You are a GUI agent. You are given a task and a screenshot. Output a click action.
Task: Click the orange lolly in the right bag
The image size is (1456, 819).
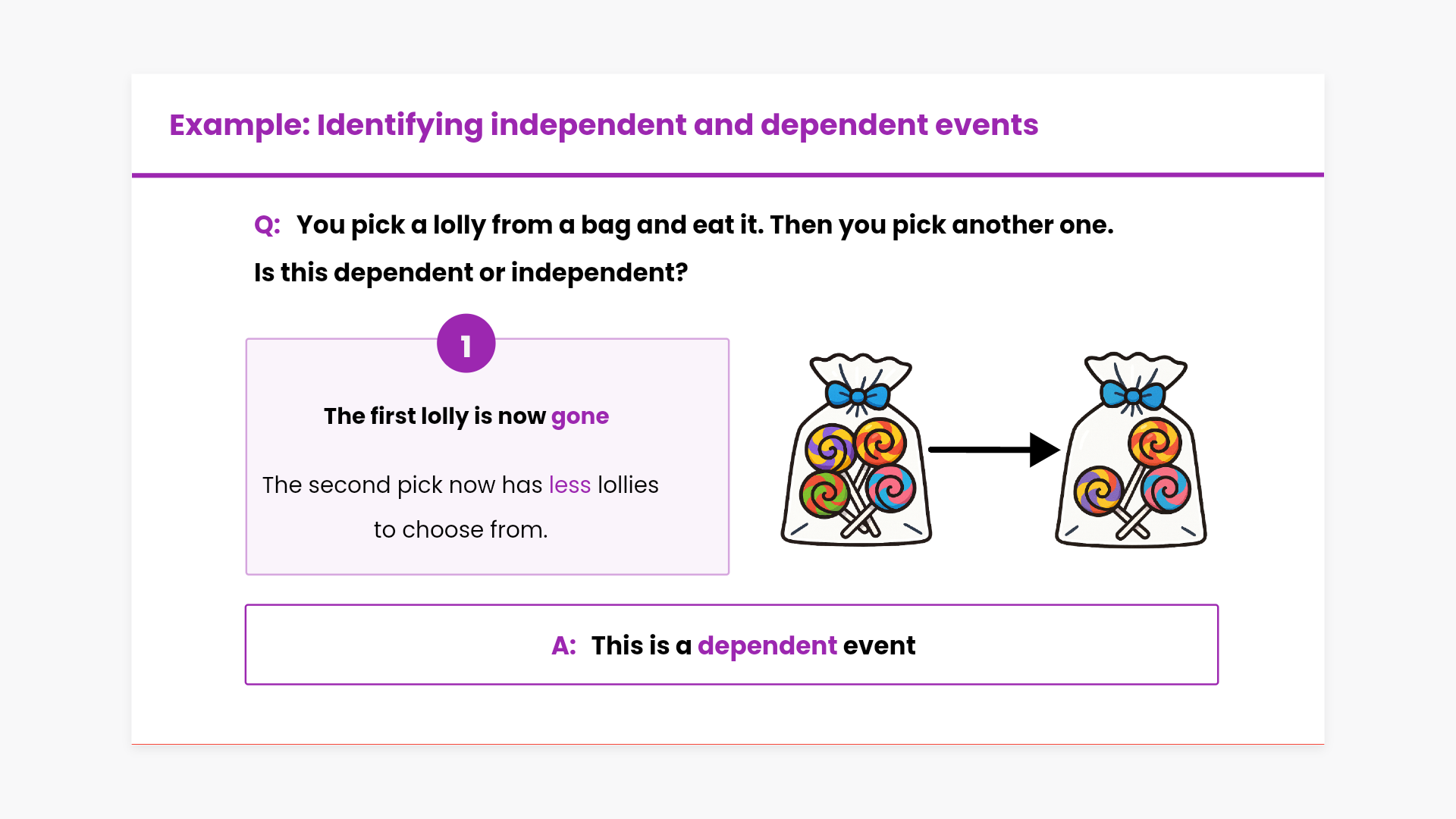[1154, 441]
